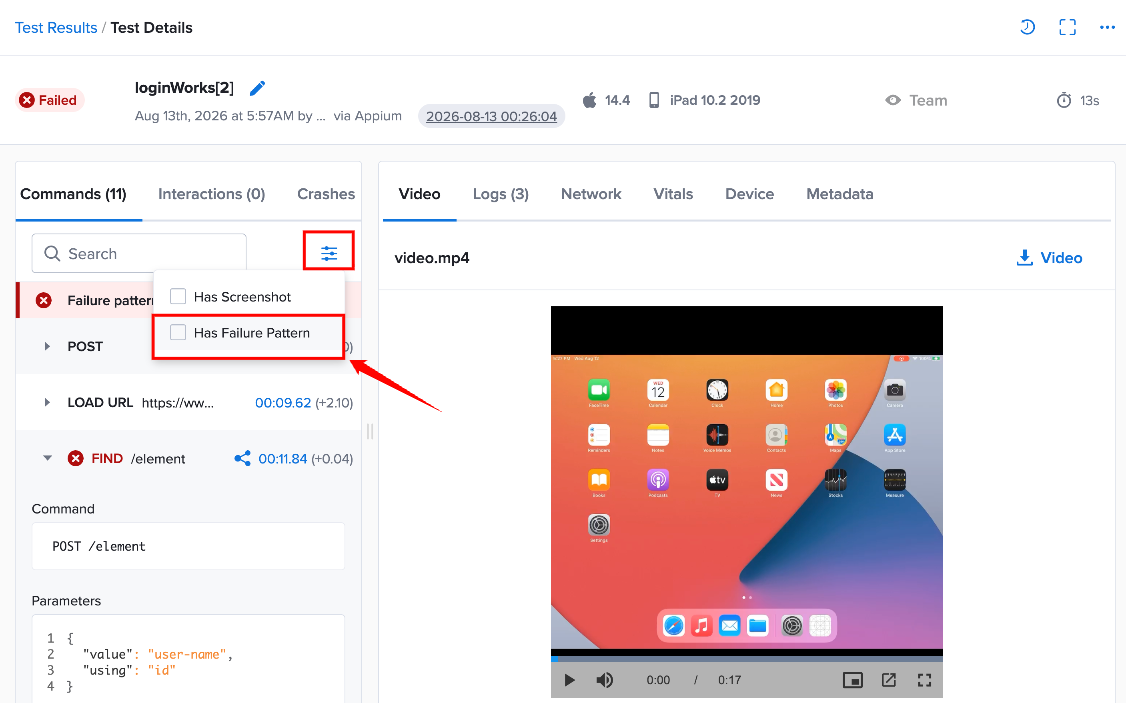1126x703 pixels.
Task: Open the Logs (3) tab
Action: (501, 194)
